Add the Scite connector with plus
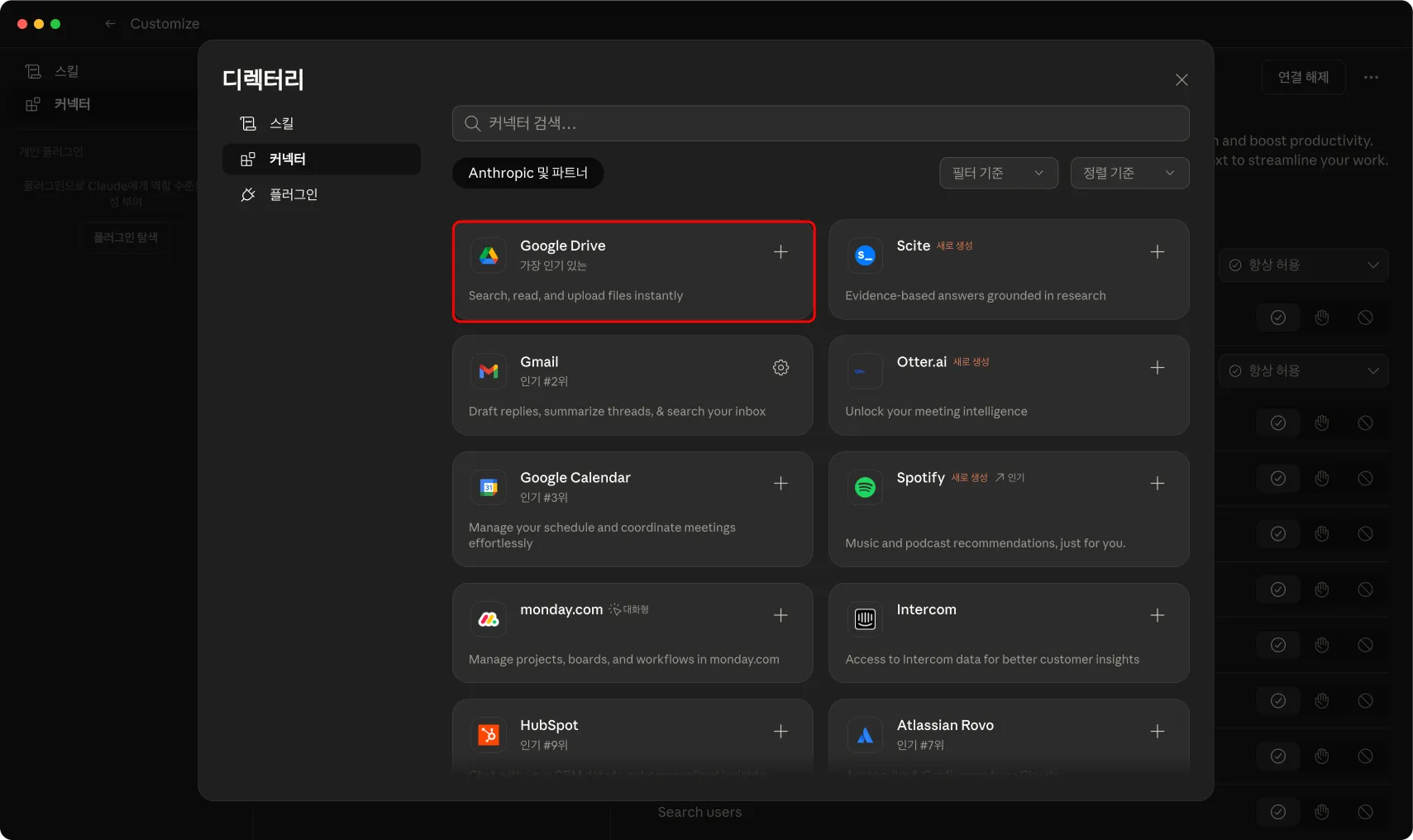Viewport: 1413px width, 840px height. tap(1158, 252)
